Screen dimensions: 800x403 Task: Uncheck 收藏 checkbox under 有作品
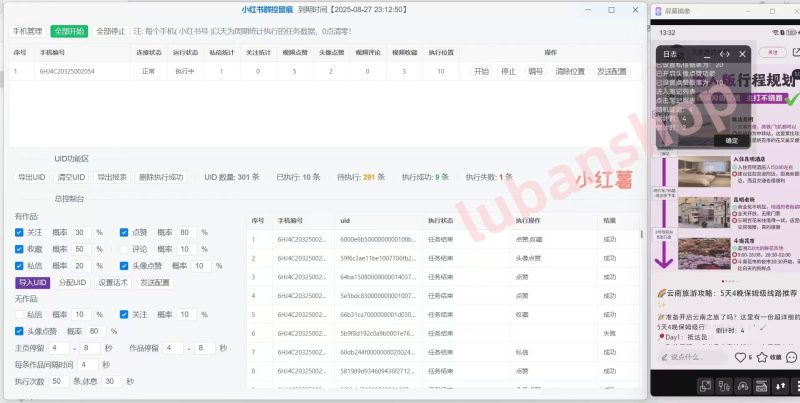(x=19, y=249)
